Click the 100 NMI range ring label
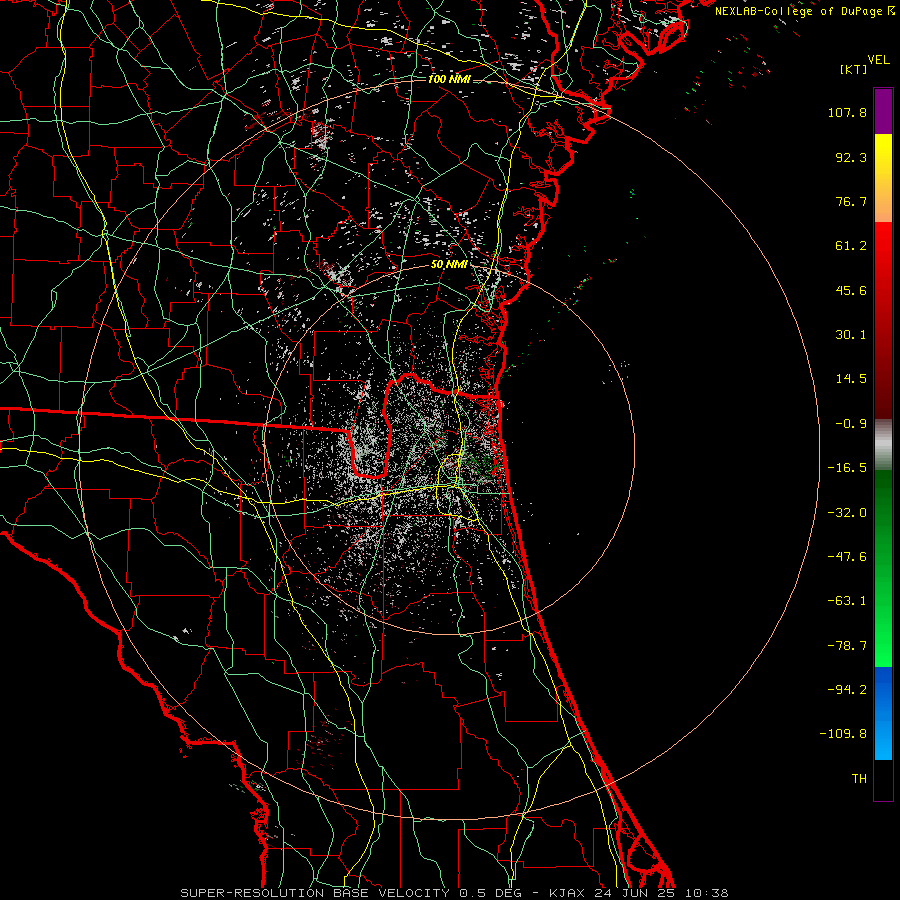The width and height of the screenshot is (900, 900). [449, 79]
